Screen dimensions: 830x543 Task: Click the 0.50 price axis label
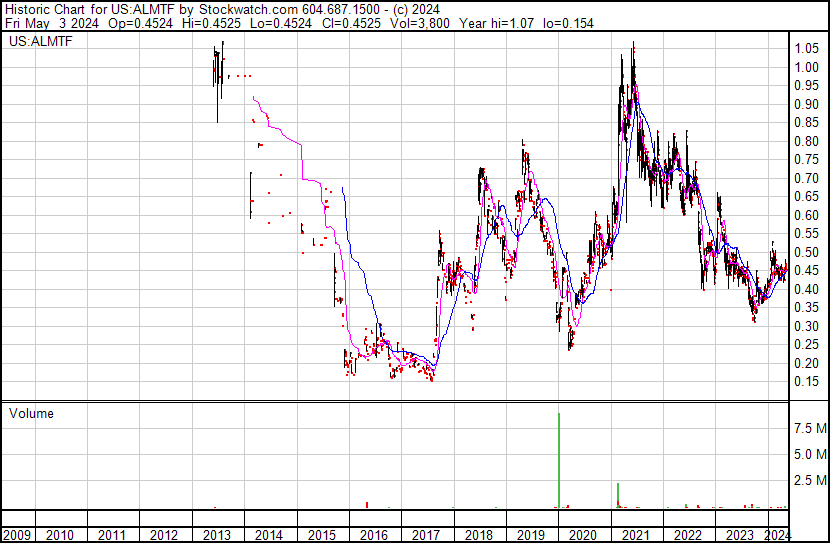tap(806, 252)
